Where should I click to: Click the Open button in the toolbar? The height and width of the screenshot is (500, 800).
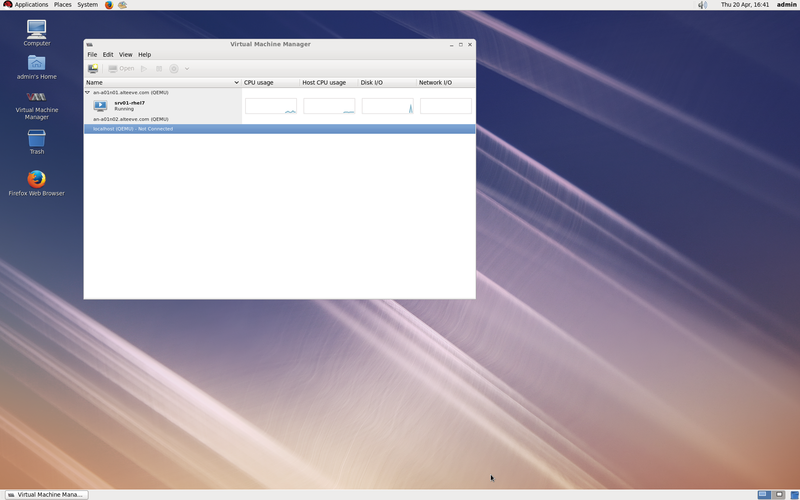click(121, 69)
